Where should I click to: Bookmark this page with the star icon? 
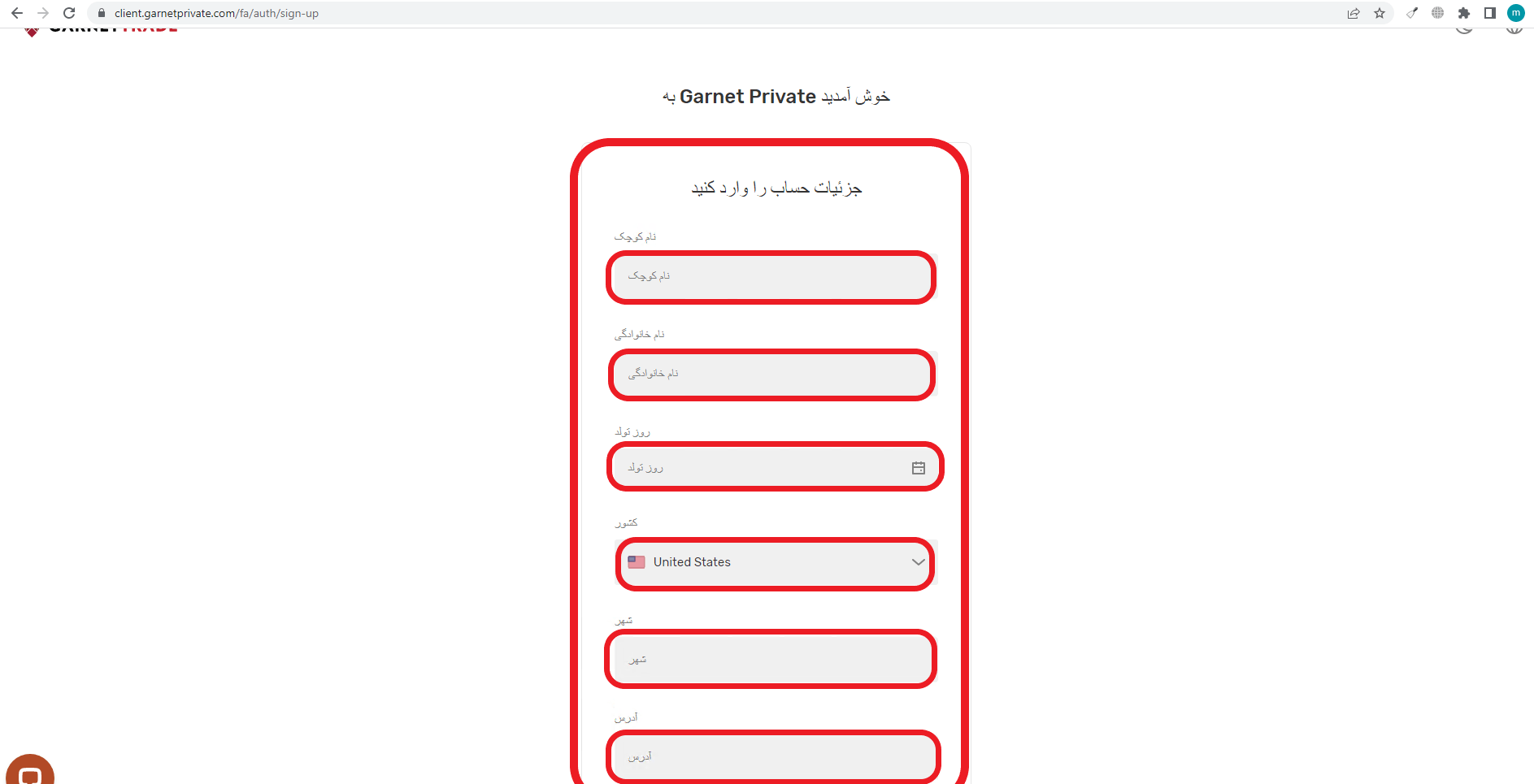[x=1380, y=13]
